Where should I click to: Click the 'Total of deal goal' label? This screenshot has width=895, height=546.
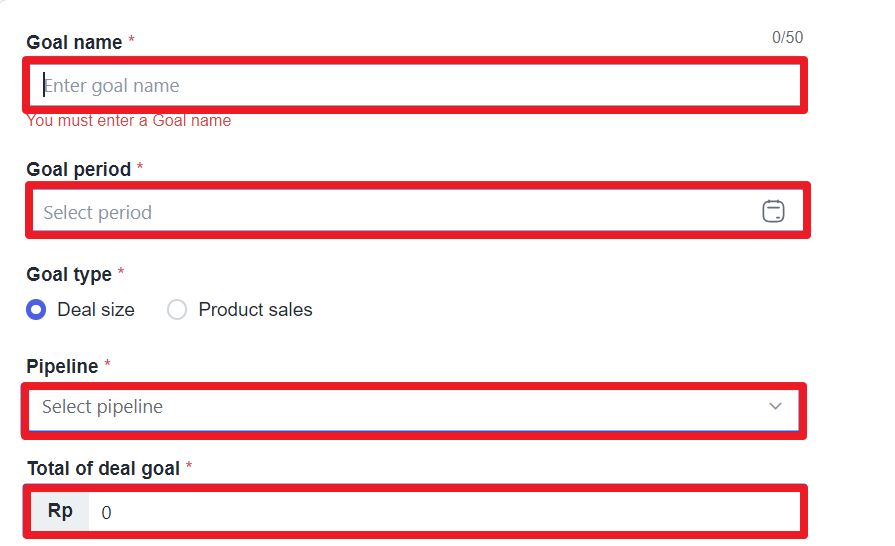click(104, 468)
